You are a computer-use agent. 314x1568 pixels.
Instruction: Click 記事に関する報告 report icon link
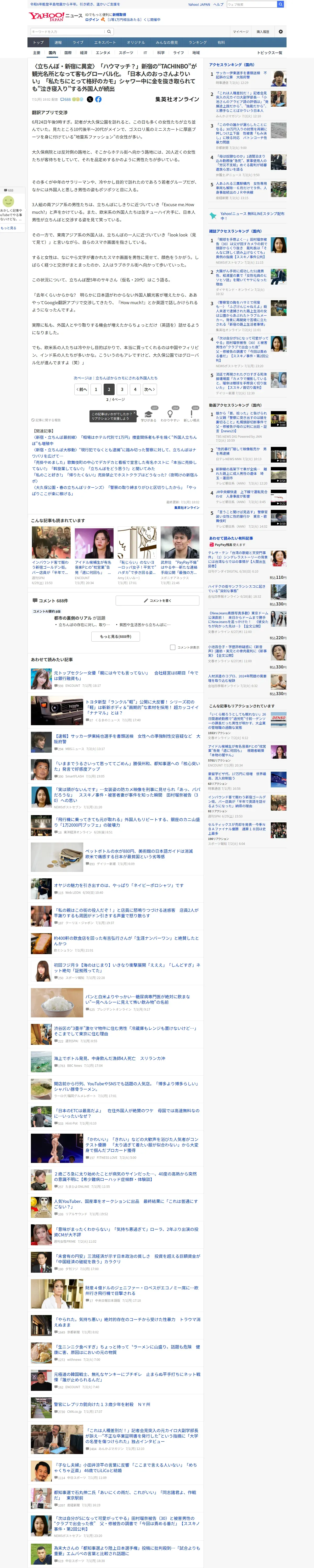[46, 420]
